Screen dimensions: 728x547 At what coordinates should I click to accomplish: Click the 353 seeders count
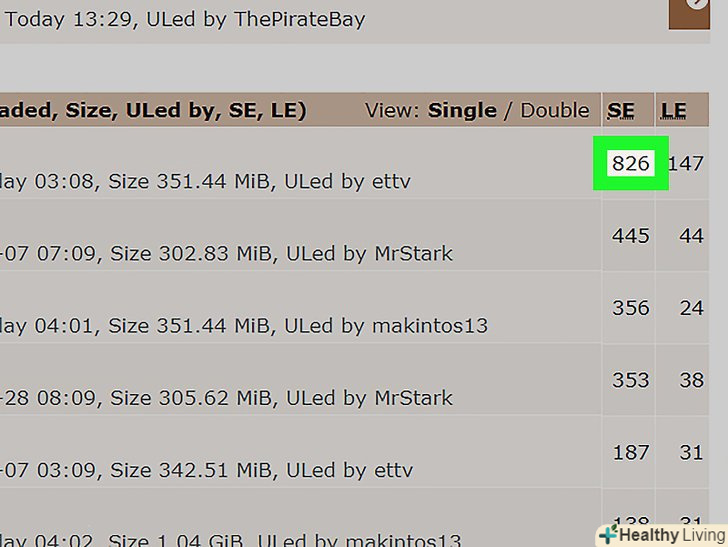631,380
